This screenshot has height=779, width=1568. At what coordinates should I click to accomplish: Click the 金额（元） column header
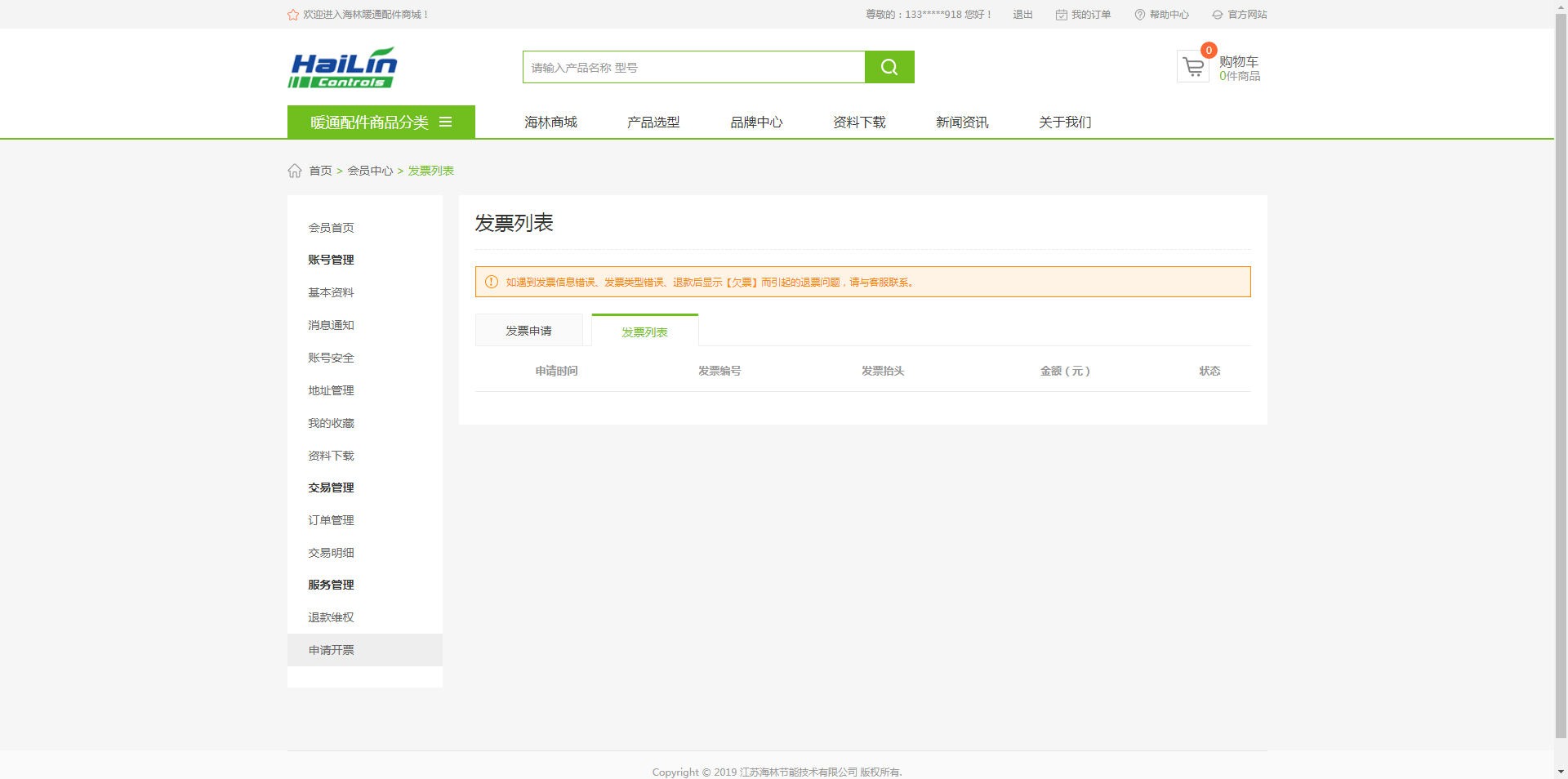tap(1065, 371)
